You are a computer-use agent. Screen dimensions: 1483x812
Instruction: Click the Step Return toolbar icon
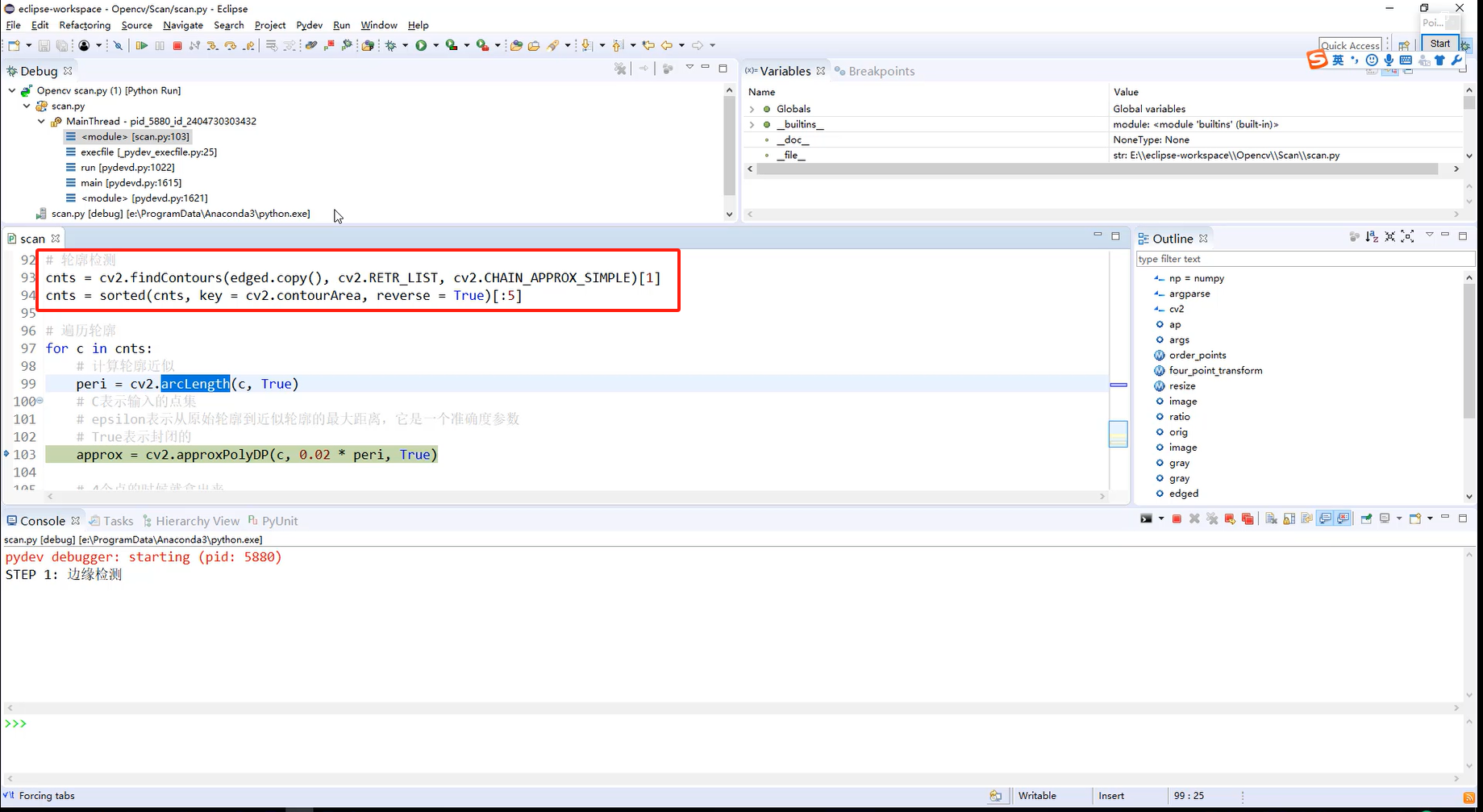coord(248,45)
